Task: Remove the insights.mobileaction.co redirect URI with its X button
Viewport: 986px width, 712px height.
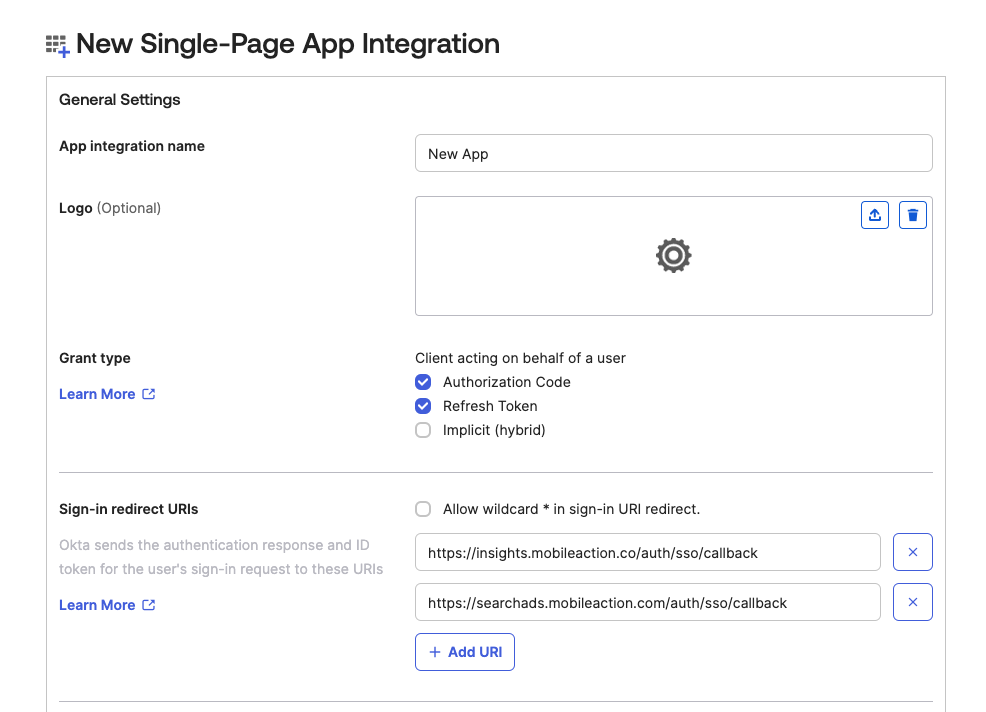Action: [912, 551]
